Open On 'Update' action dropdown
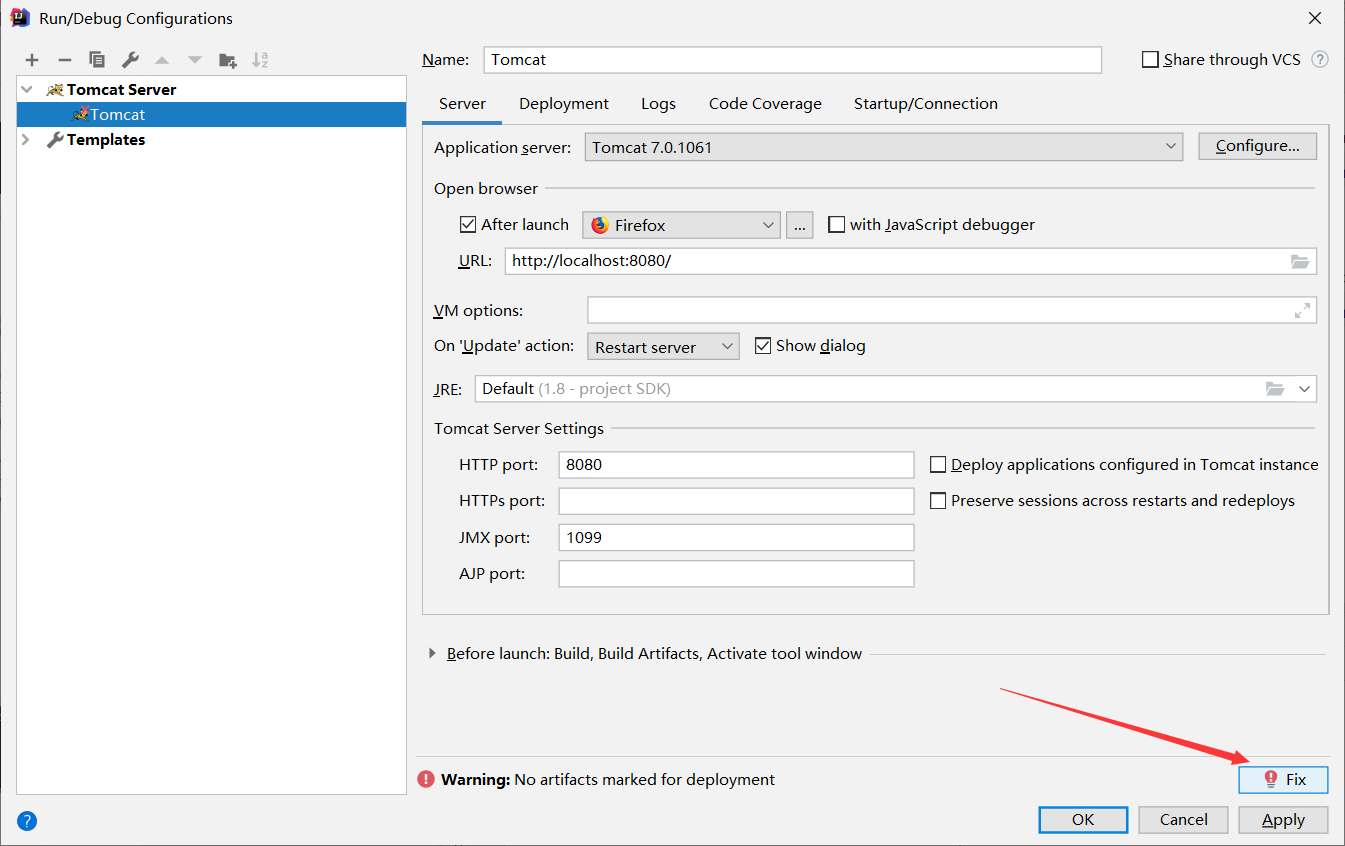1345x846 pixels. click(663, 347)
